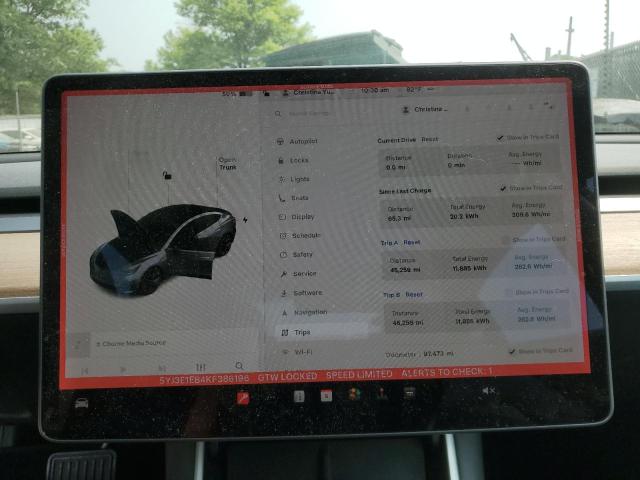Toggle Trip A Show in Trips Card
The image size is (640, 480).
tap(507, 240)
